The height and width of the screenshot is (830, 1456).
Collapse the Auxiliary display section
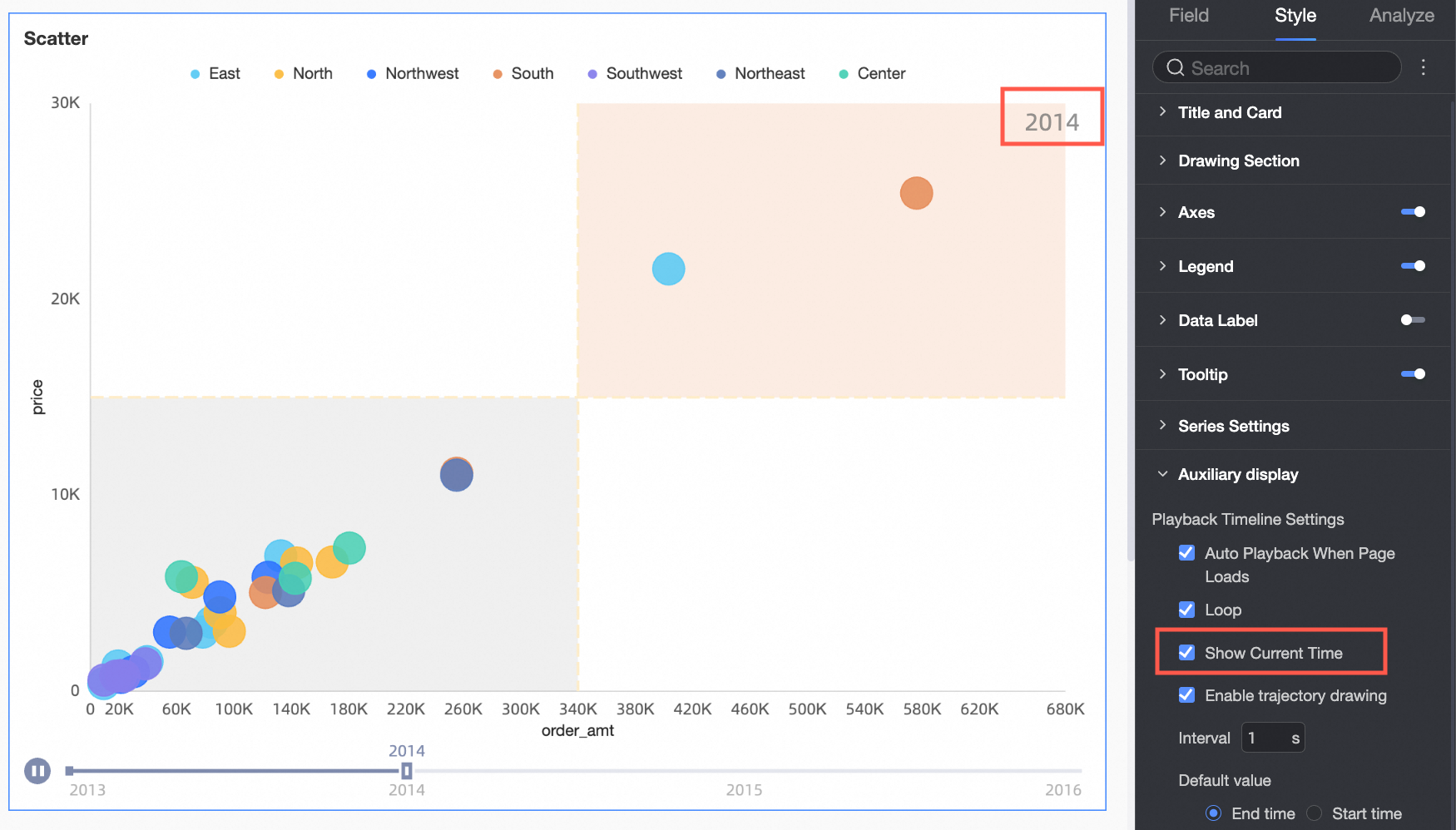click(1162, 474)
